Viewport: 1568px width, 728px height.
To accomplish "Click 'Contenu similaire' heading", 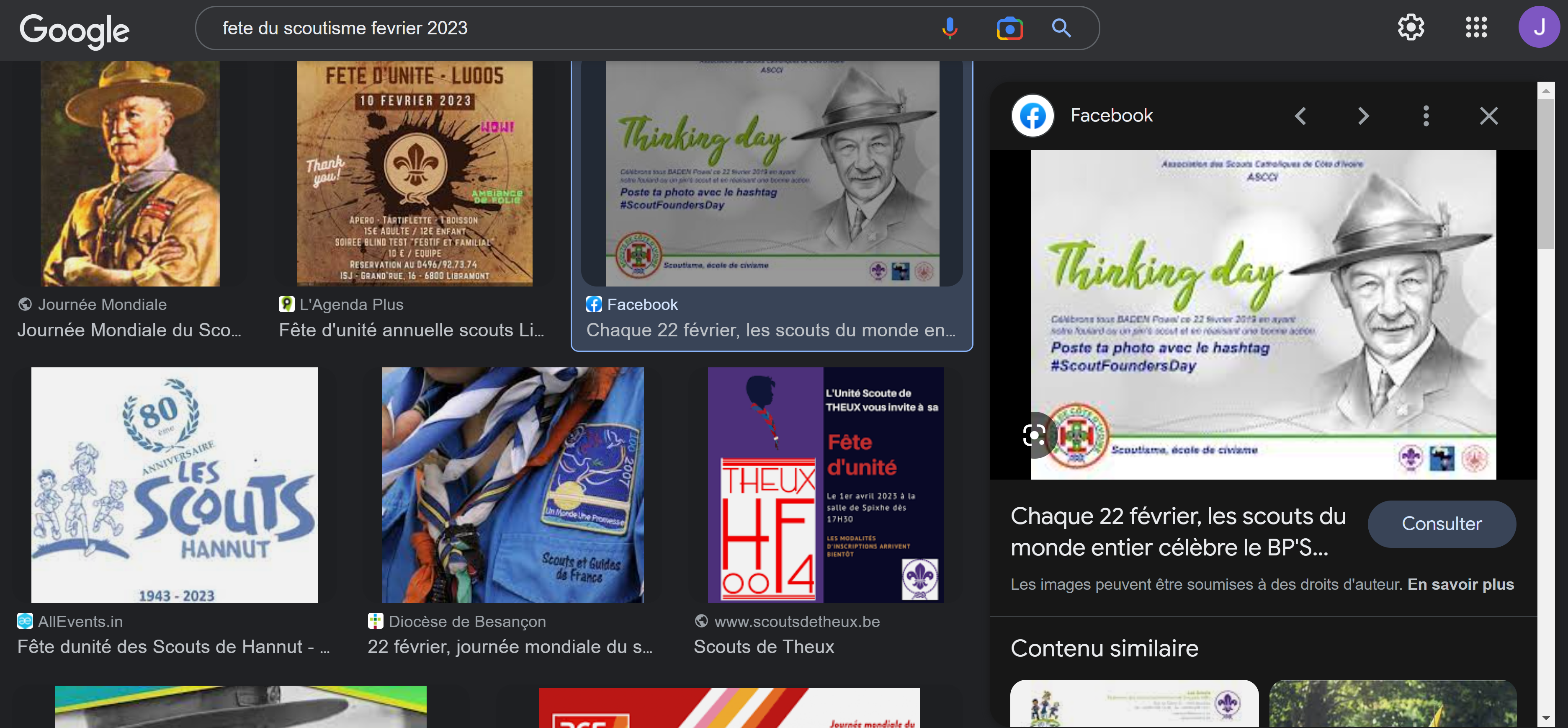I will coord(1104,648).
